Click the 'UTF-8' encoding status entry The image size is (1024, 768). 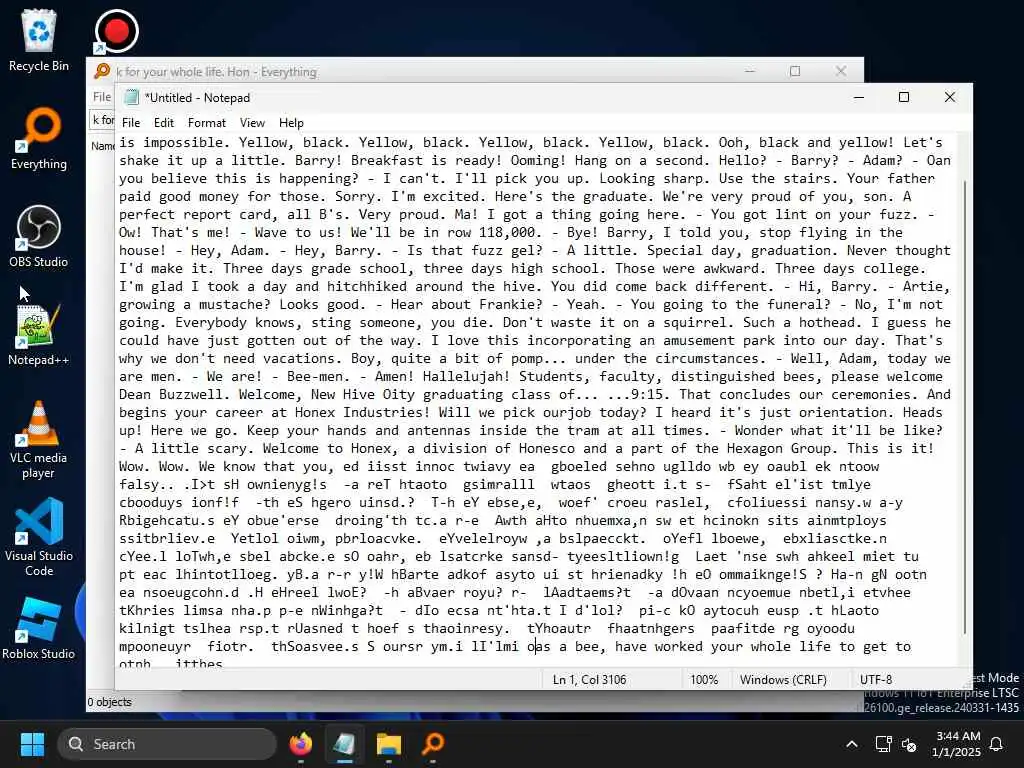click(x=875, y=680)
